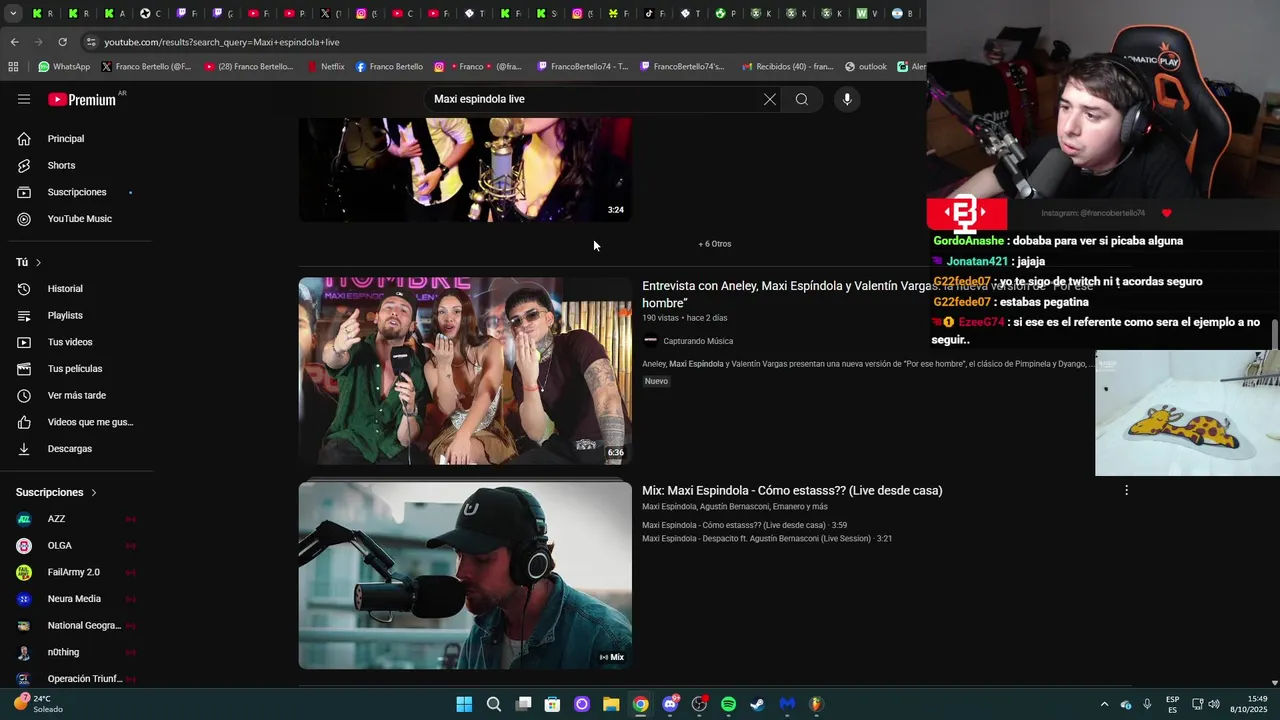Run search with magnifying glass button

click(x=802, y=99)
